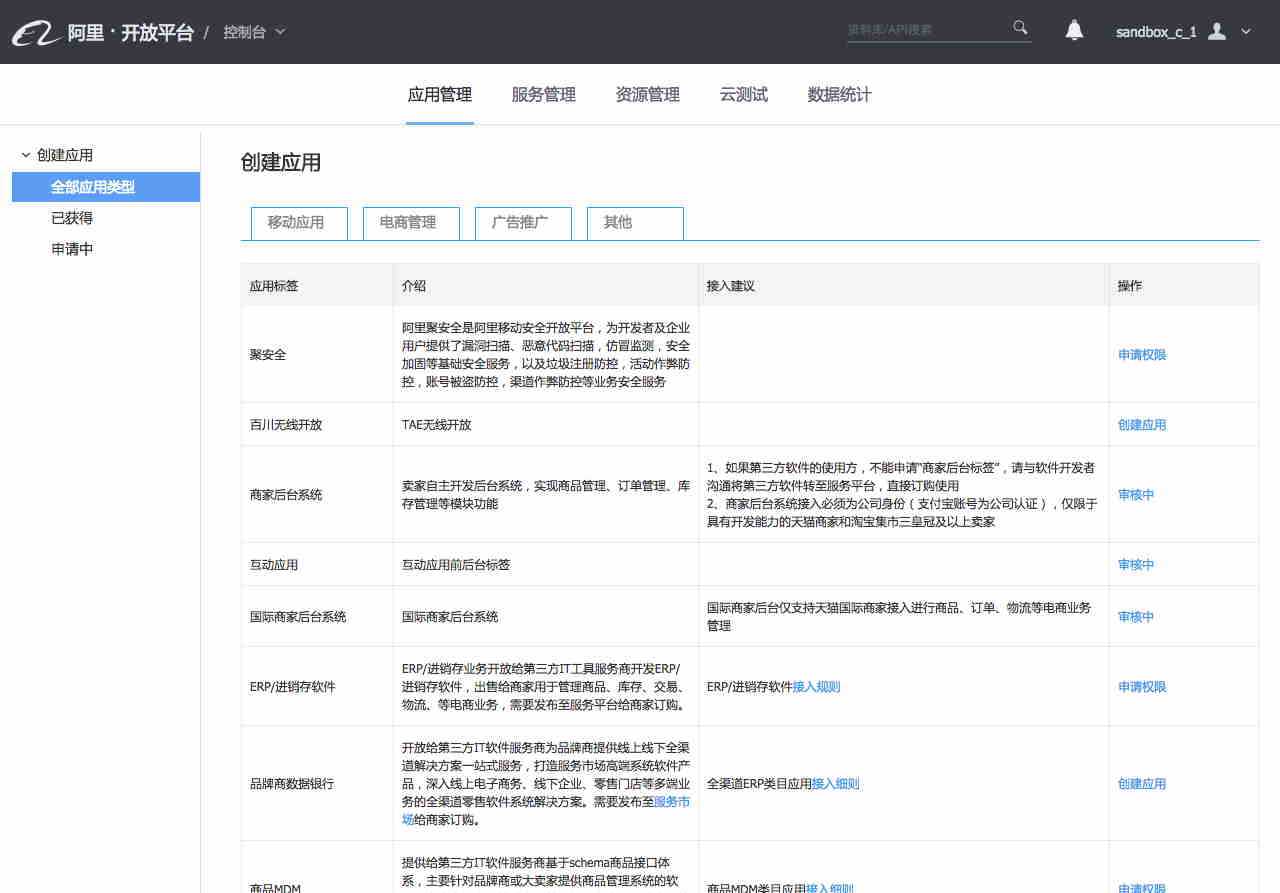
Task: Click the search magnifier icon
Action: coord(1020,28)
